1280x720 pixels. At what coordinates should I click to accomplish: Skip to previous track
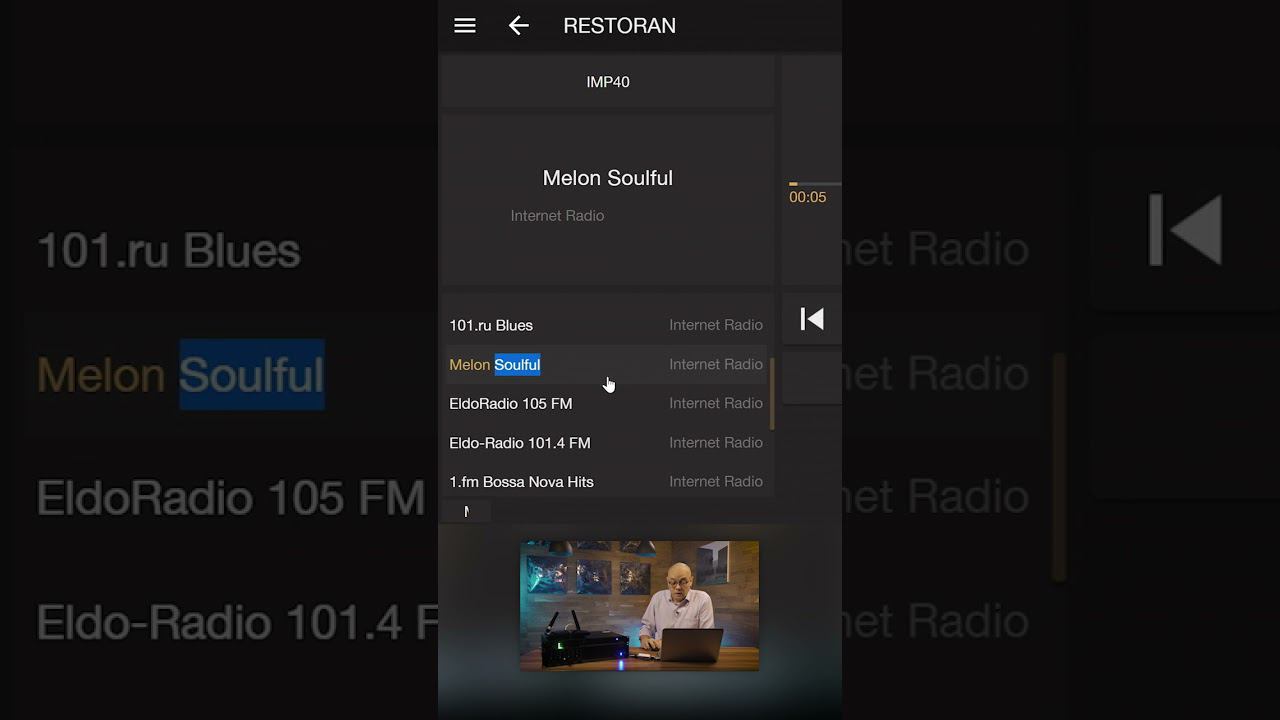pos(812,319)
